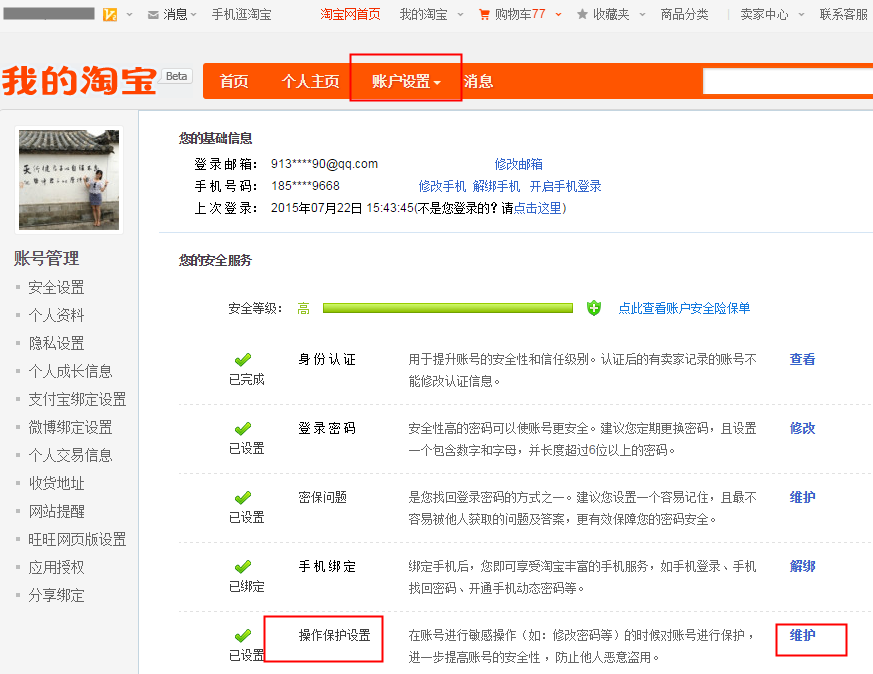Click the green security level progress bar
The height and width of the screenshot is (674, 873).
pyautogui.click(x=448, y=308)
